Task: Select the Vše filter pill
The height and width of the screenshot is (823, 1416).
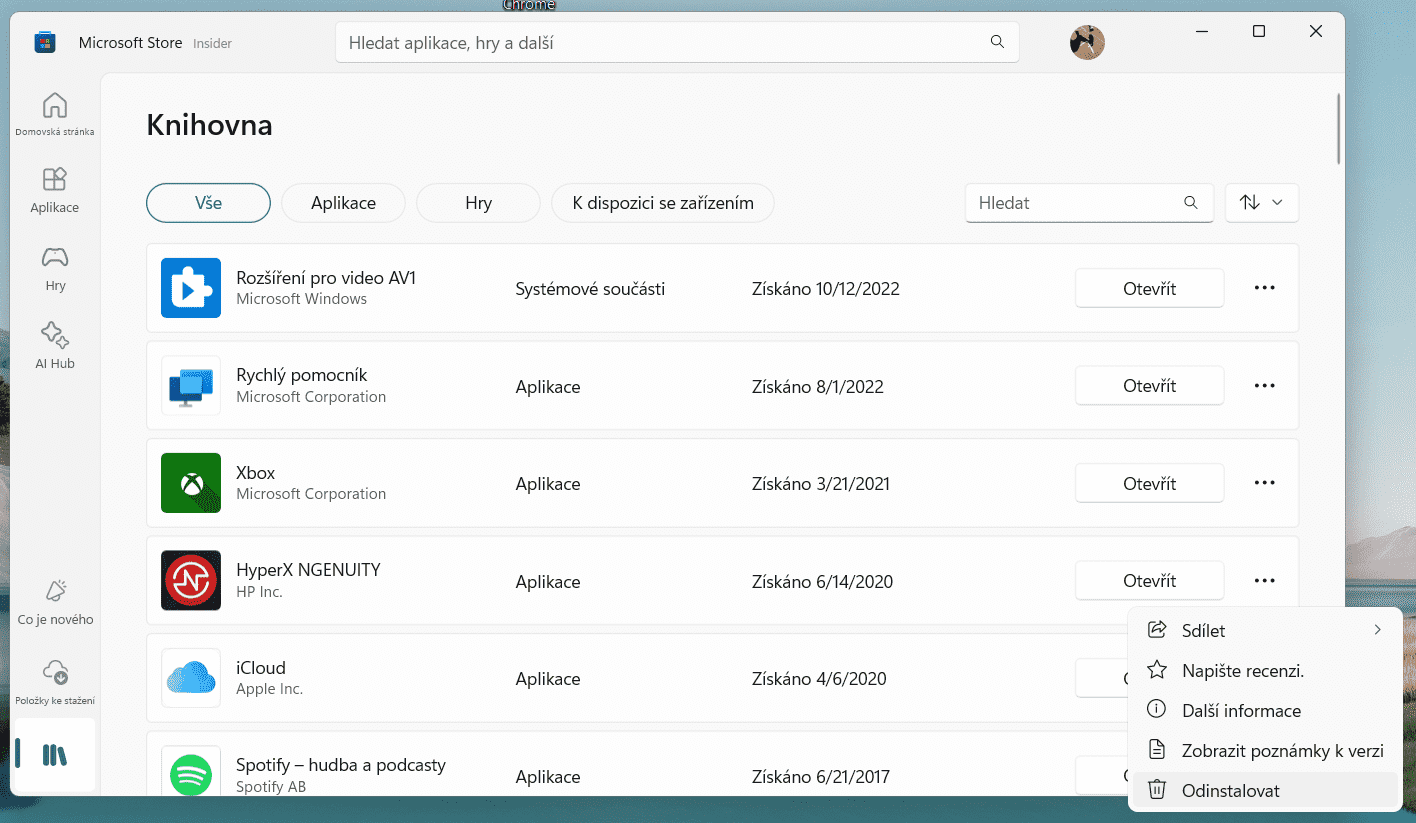Action: (208, 202)
